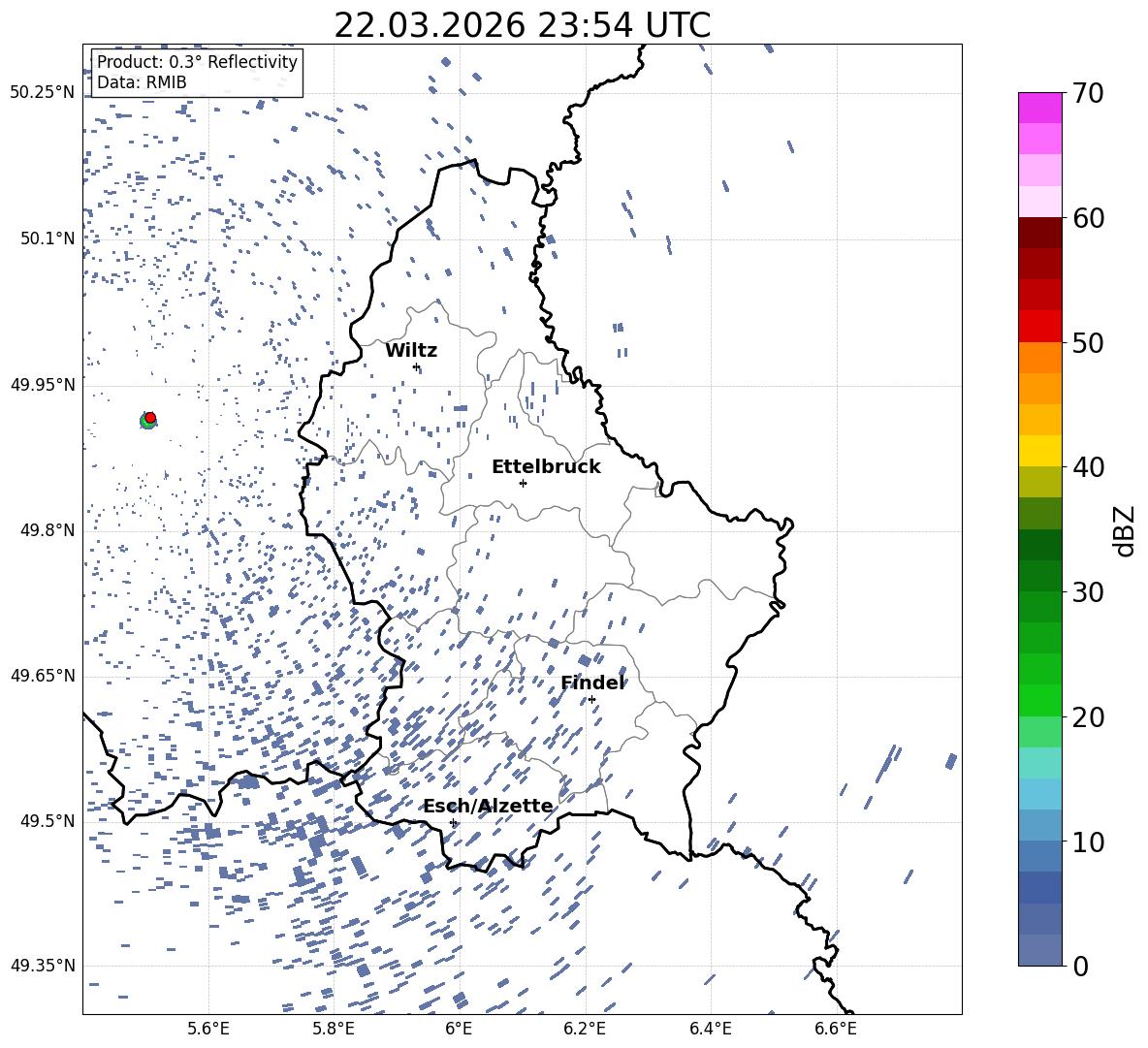Screen dimensions: 1148x1048
Task: Click the 50 colorbar tick label
Action: point(1088,343)
